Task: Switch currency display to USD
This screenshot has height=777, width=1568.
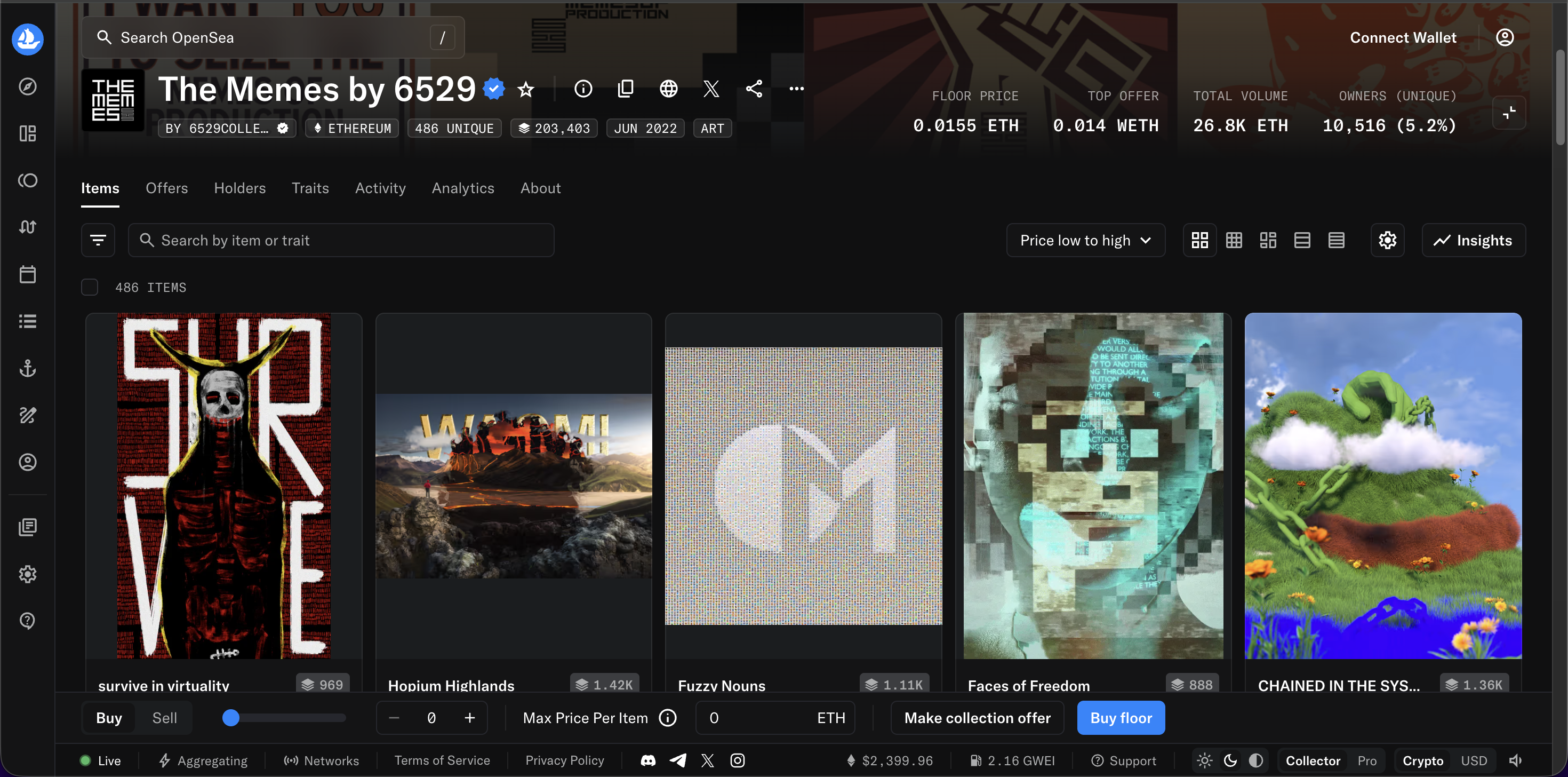Action: (1474, 760)
